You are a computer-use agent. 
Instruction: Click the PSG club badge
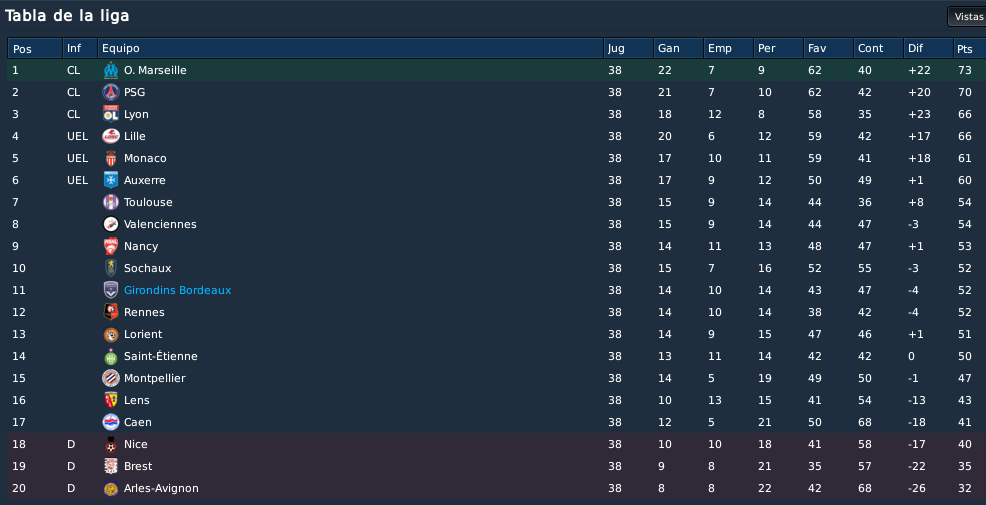[111, 92]
